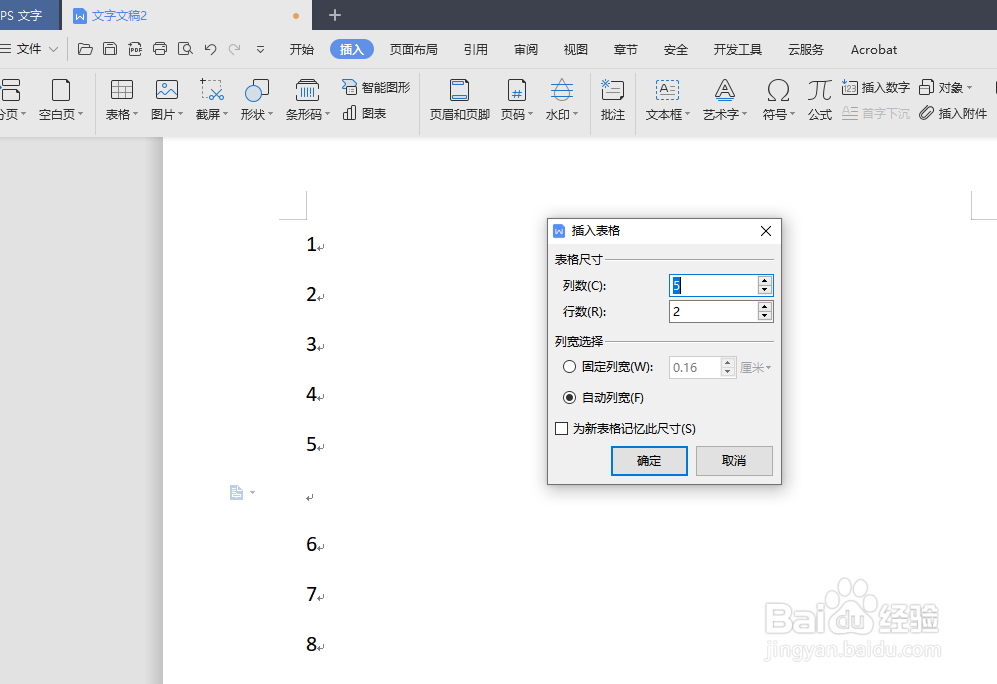Click the Print icon in quick toolbar

click(x=160, y=49)
